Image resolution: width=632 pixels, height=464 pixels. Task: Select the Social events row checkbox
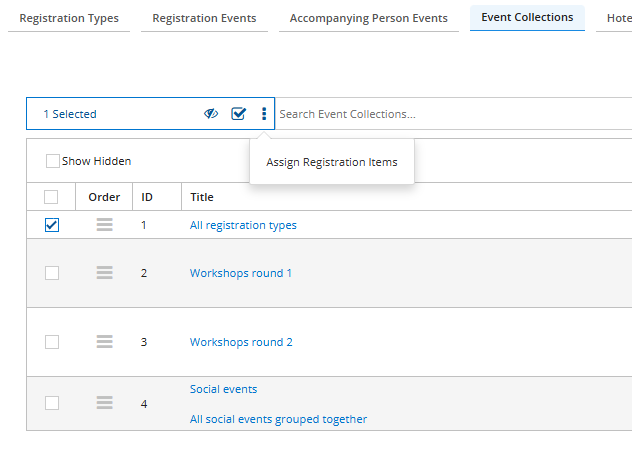pos(52,403)
